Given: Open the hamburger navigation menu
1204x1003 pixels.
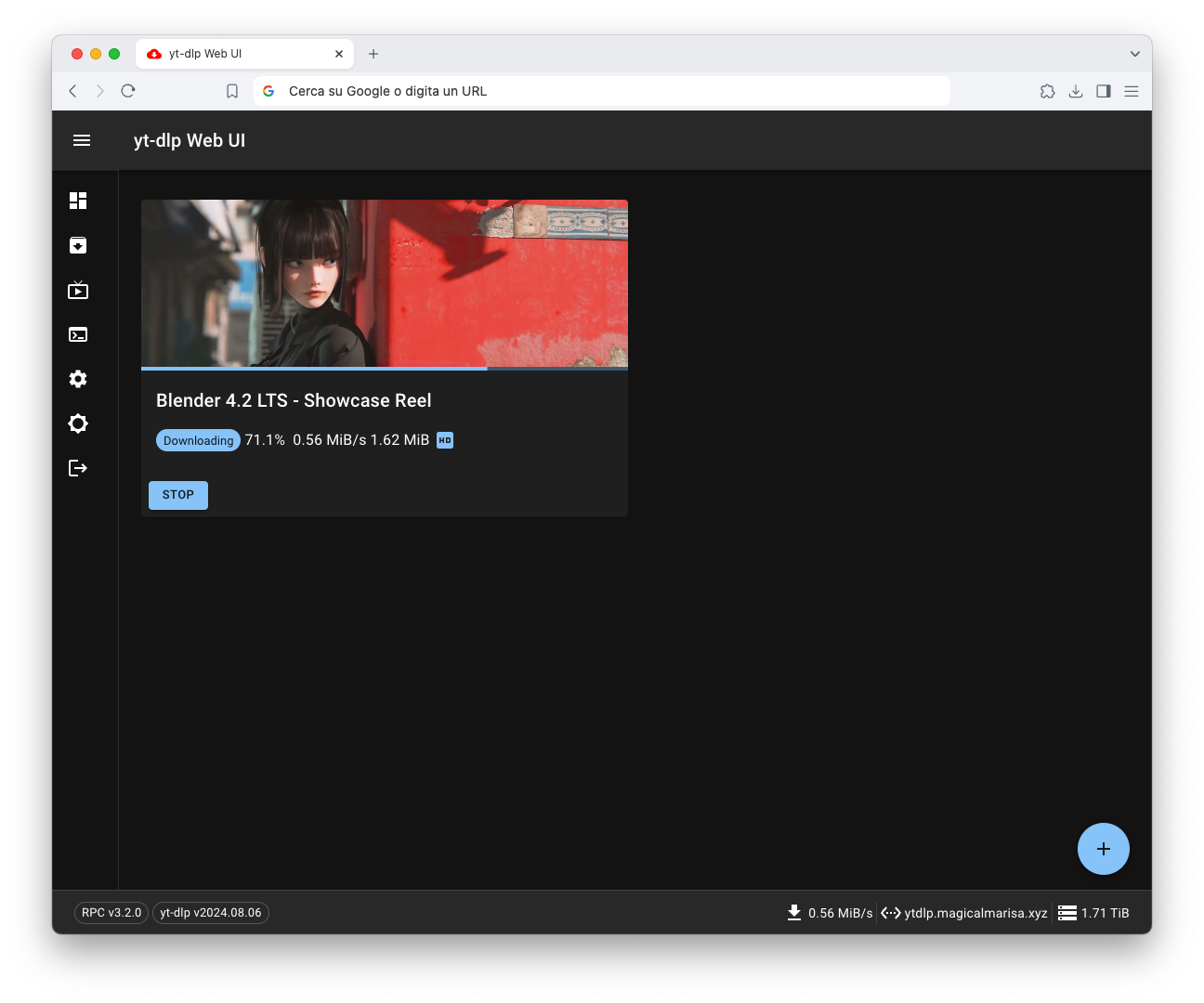Looking at the screenshot, I should [82, 140].
